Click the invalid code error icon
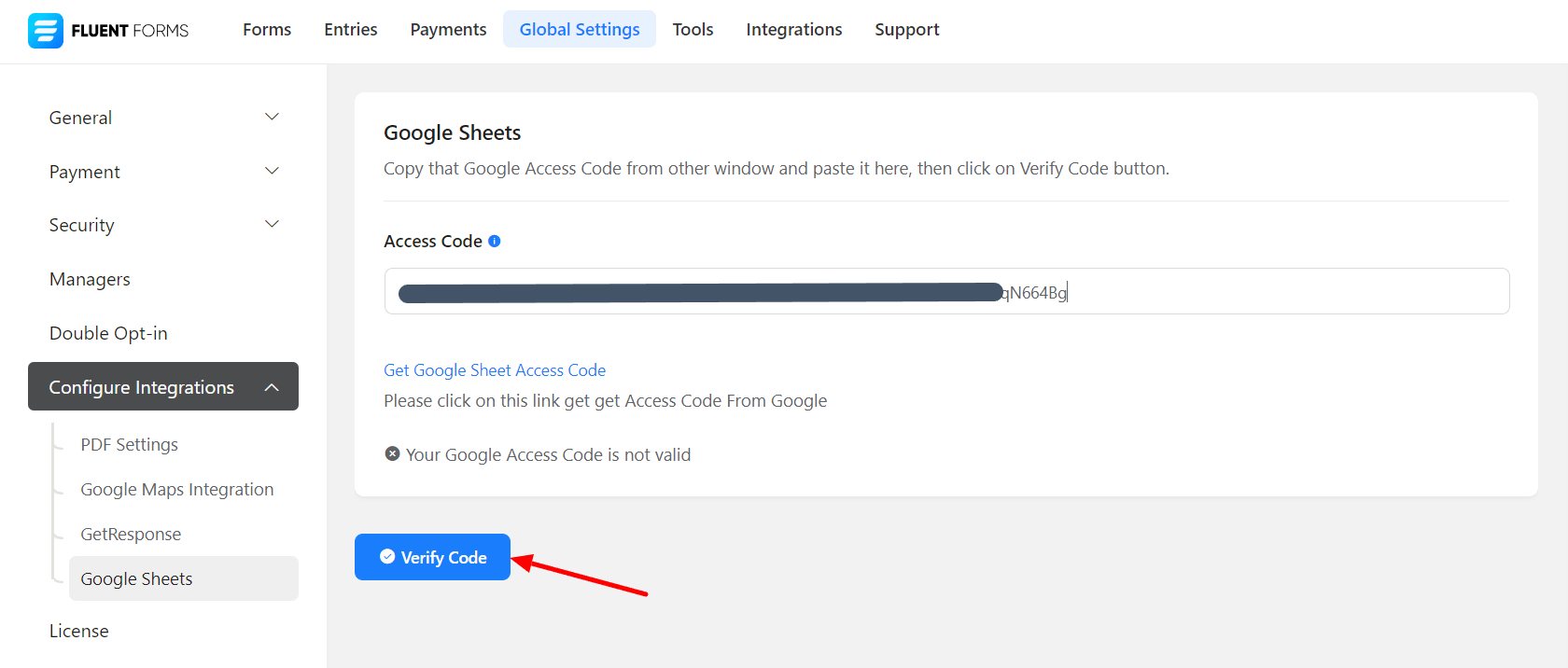 point(392,453)
